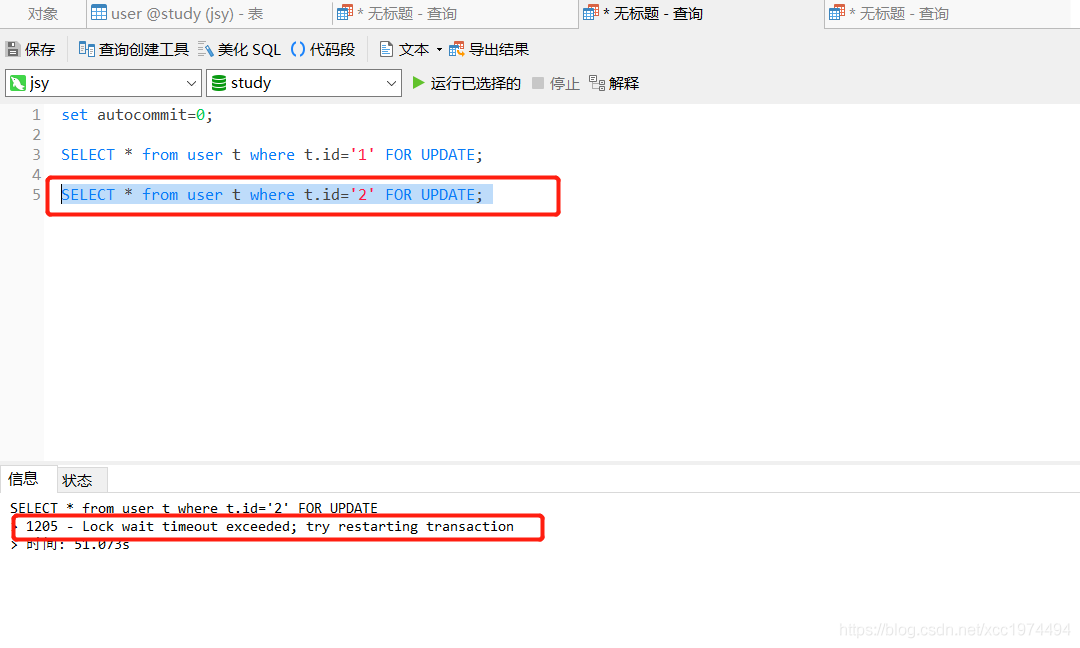The image size is (1080, 648).
Task: Click the 'set autocommit=0;' line in editor
Action: tap(137, 115)
